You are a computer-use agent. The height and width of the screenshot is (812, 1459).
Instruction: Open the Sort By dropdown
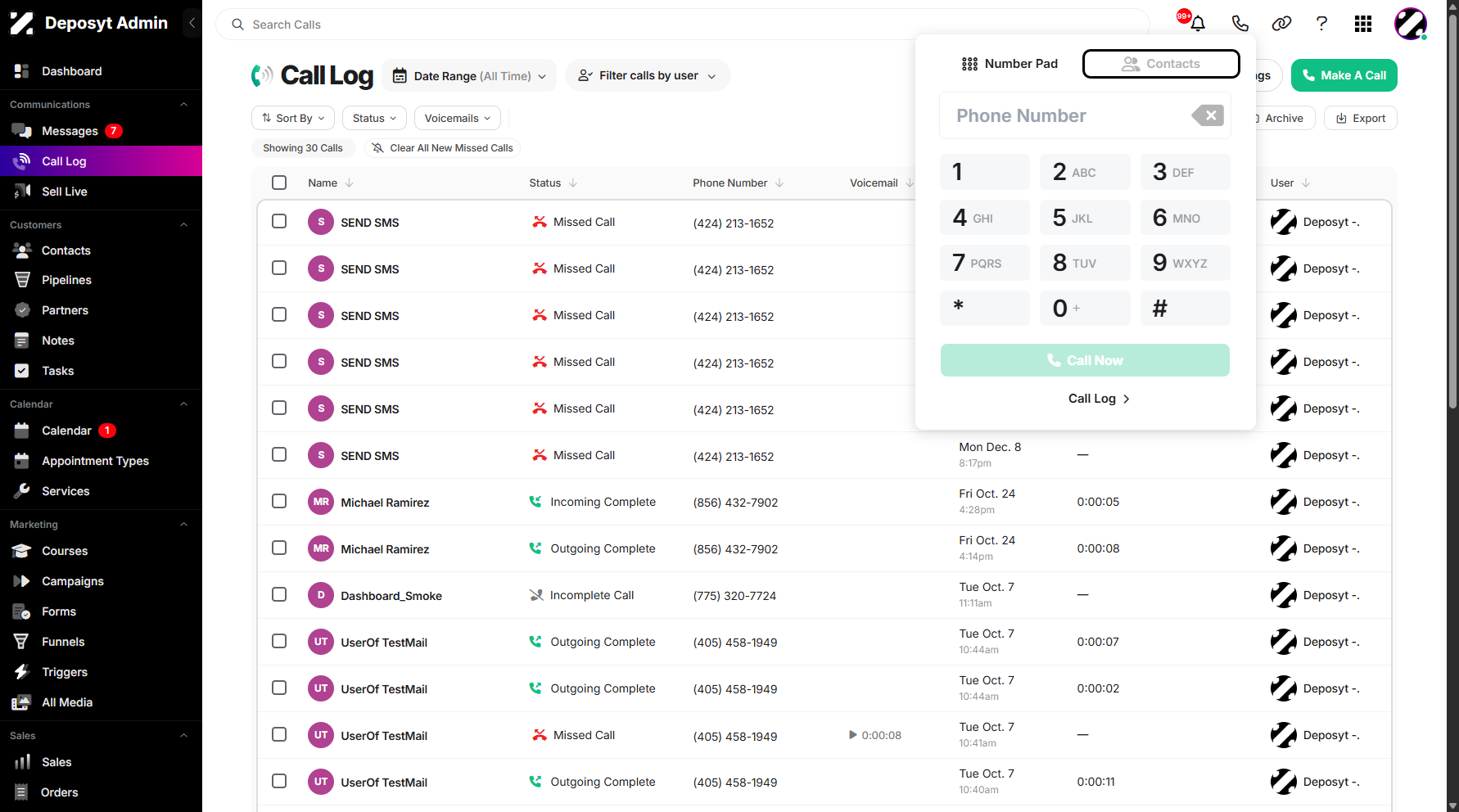coord(293,118)
